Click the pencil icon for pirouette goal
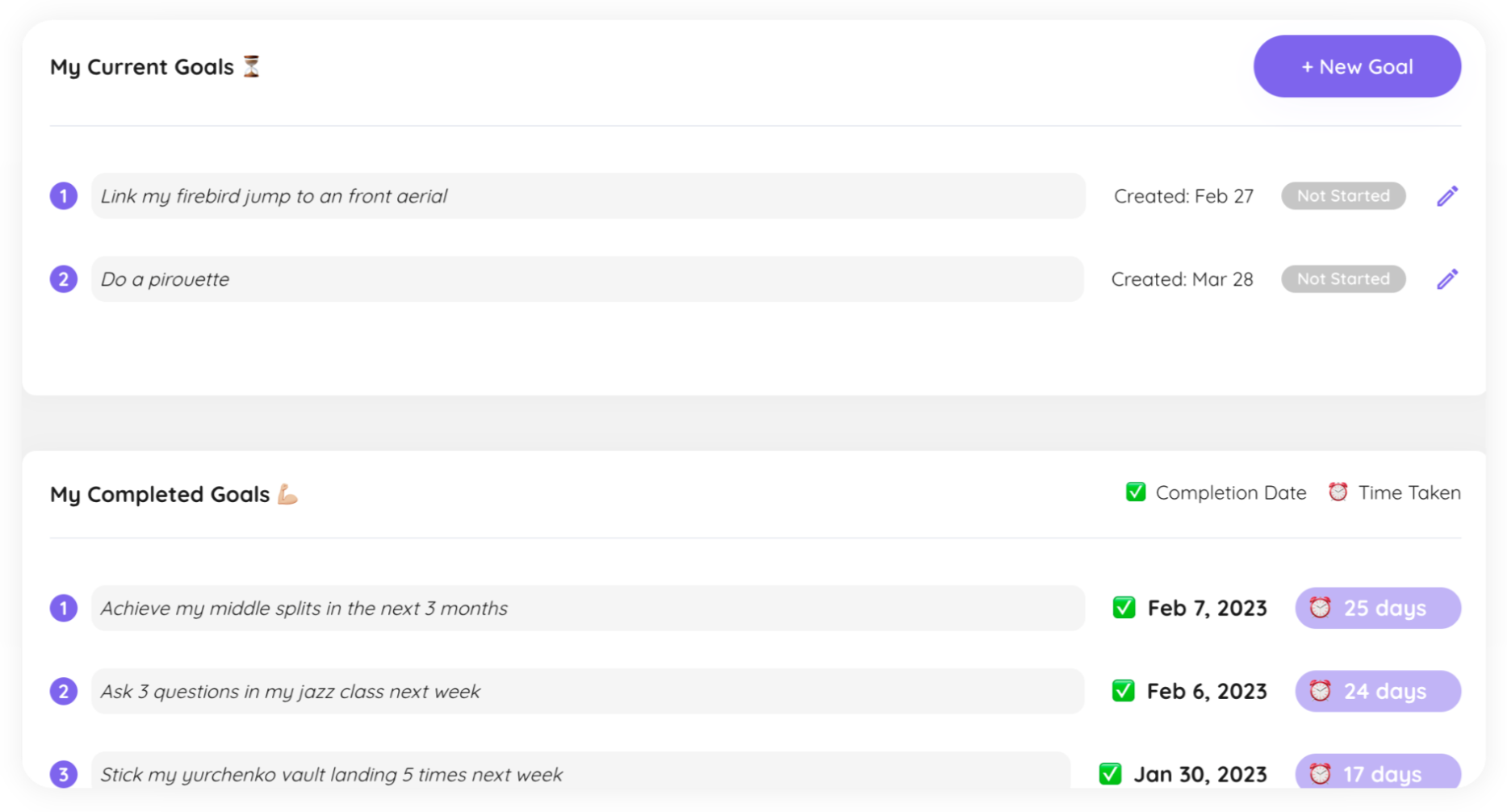This screenshot has width=1507, height=812. coord(1447,279)
